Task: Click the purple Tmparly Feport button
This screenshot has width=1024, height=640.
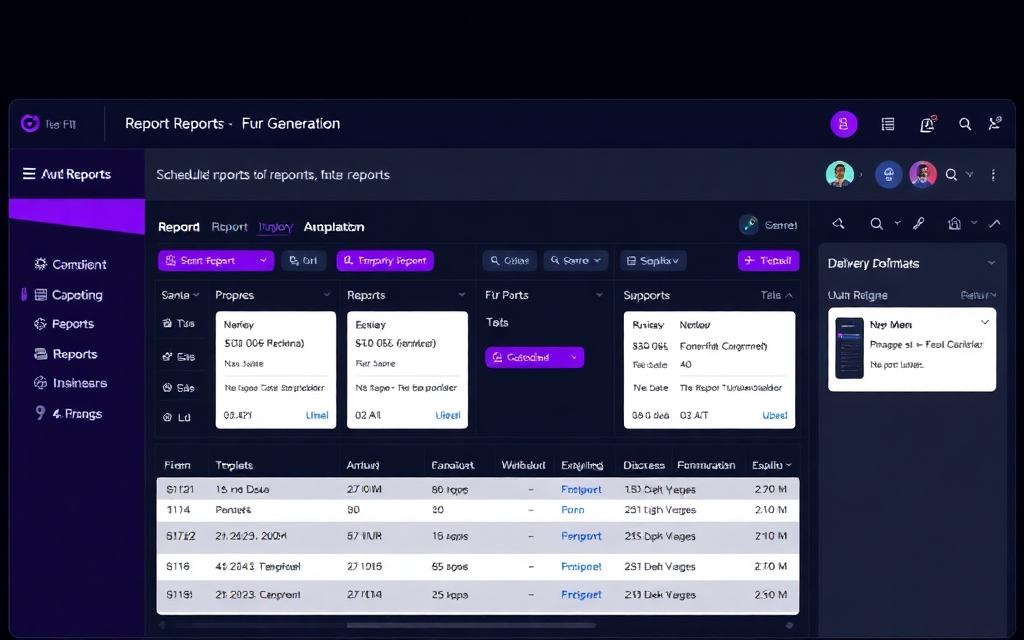Action: (385, 260)
